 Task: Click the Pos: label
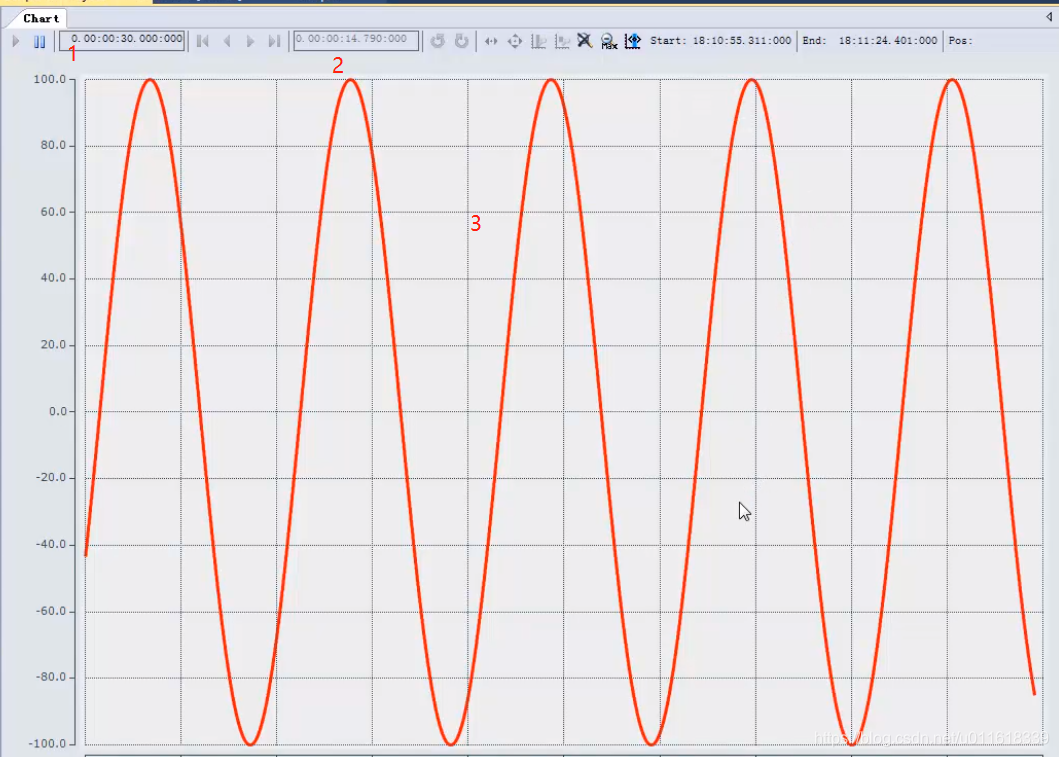pyautogui.click(x=960, y=41)
